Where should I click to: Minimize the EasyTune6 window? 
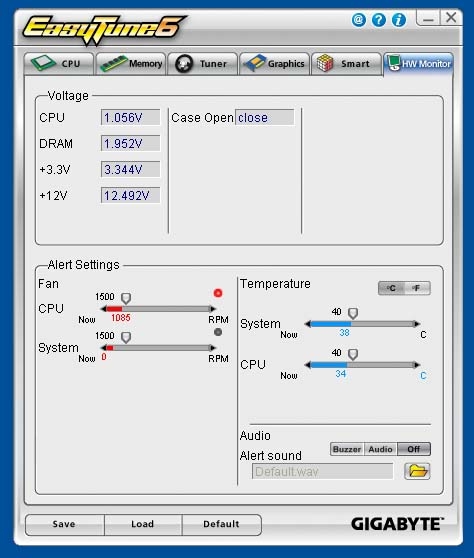428,18
